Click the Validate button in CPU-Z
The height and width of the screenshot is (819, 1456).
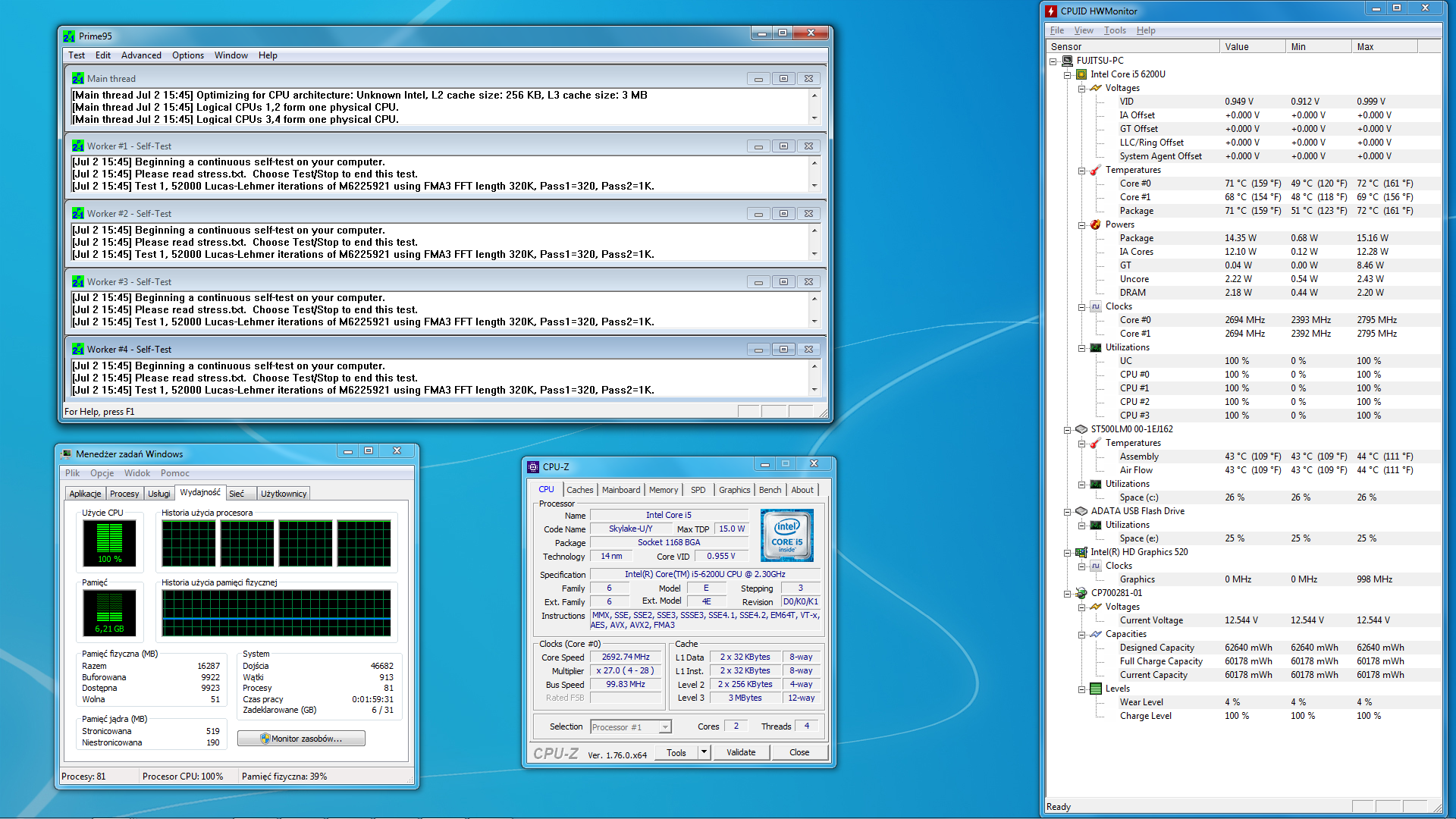(741, 752)
